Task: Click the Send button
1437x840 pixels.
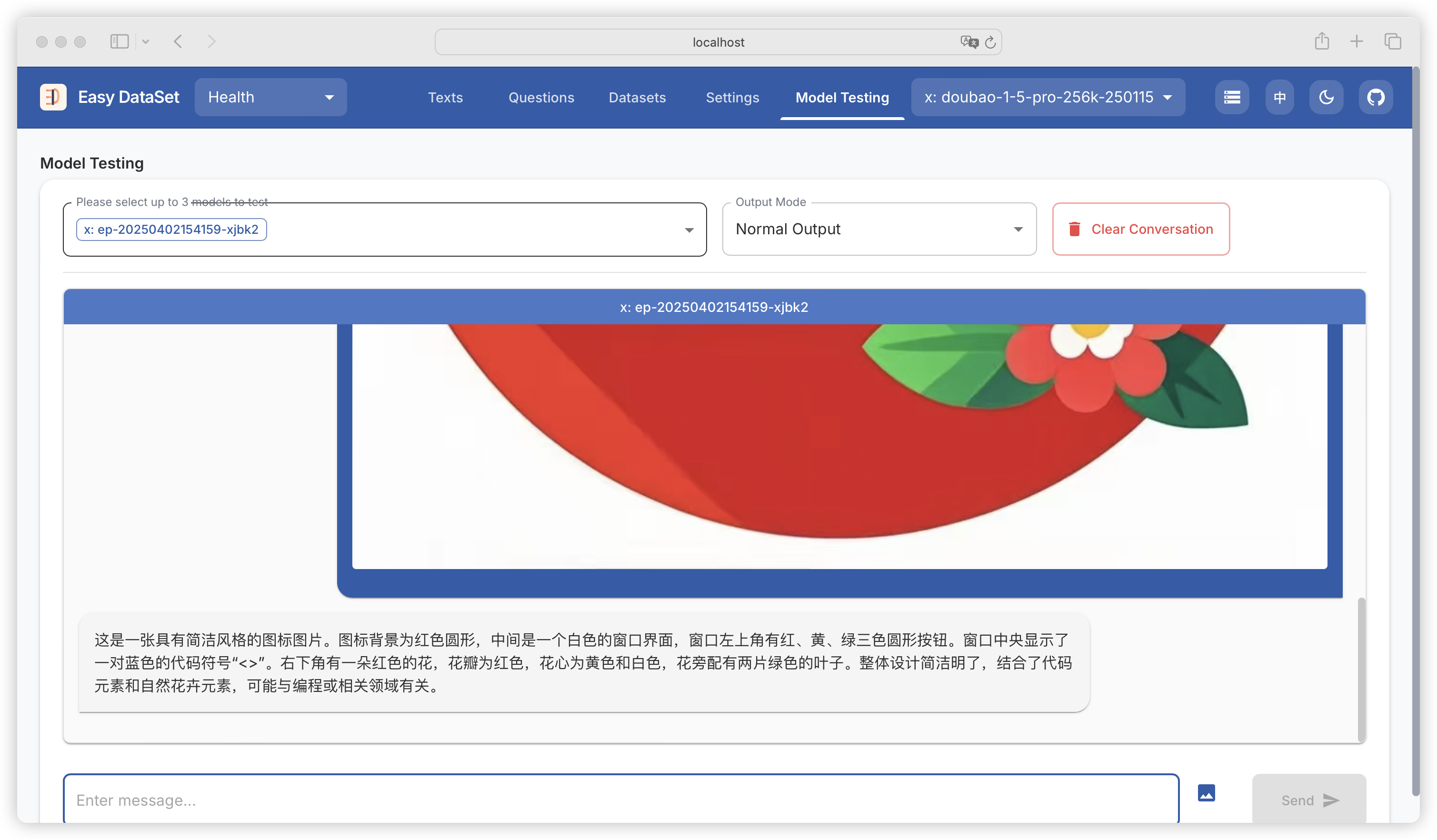Action: tap(1309, 800)
